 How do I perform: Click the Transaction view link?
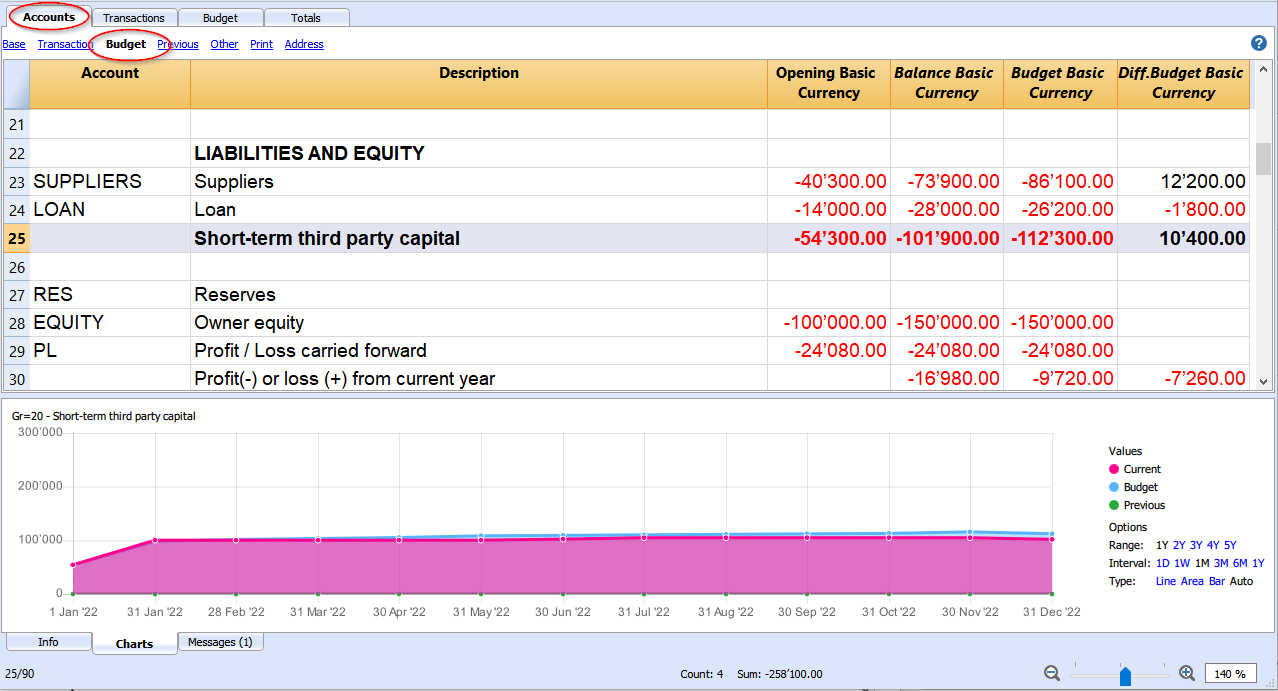65,44
